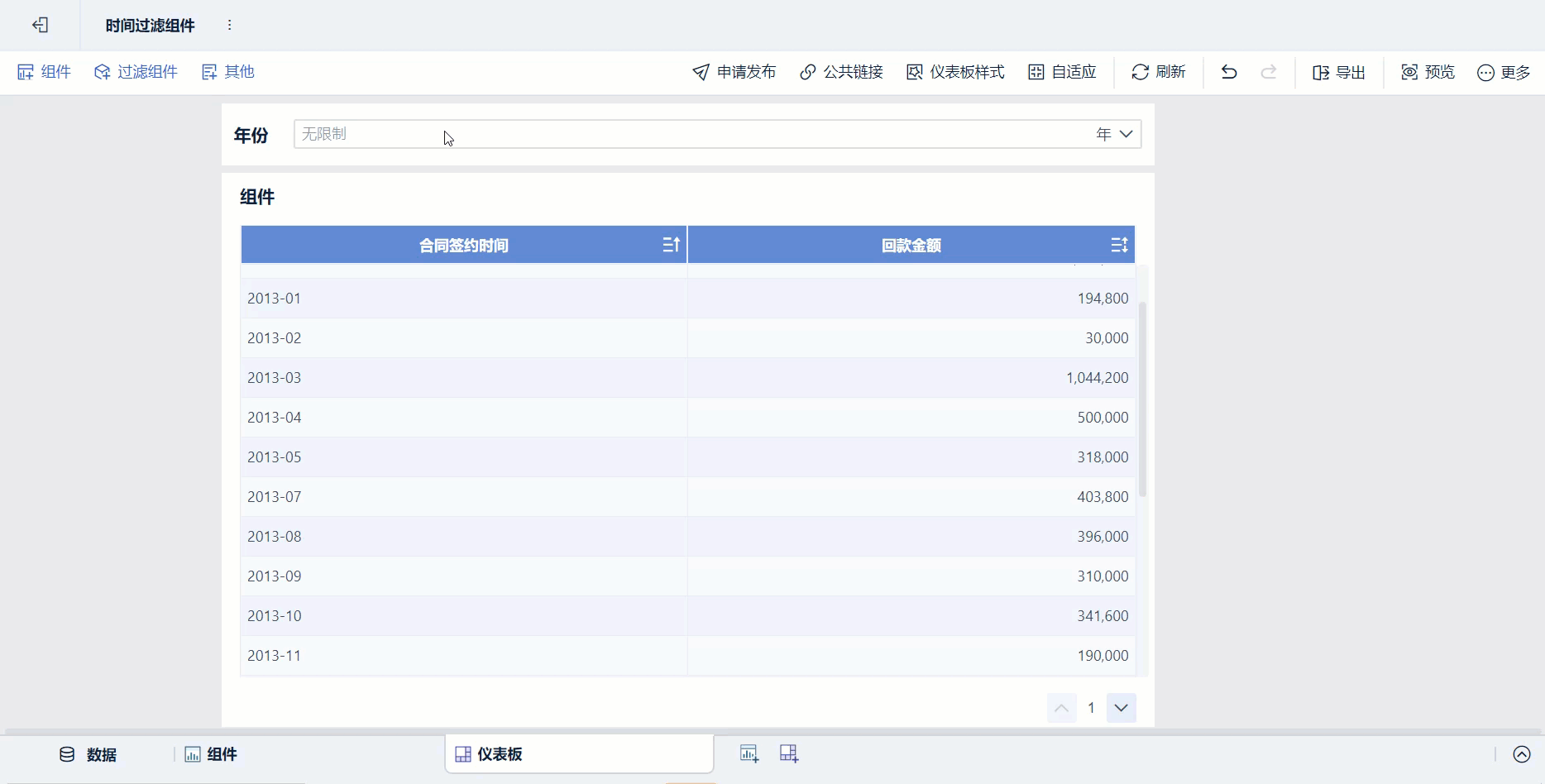
Task: Open the 预览 preview
Action: [x=1428, y=72]
